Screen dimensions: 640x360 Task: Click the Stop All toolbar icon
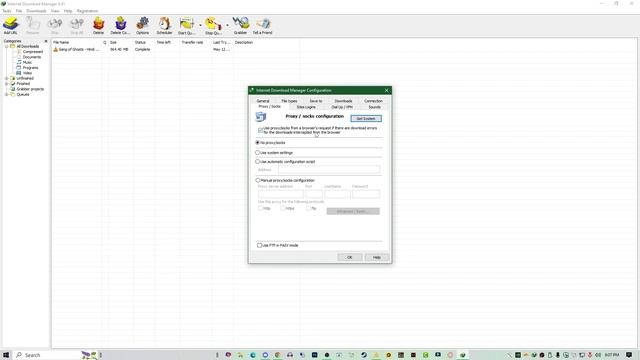click(x=77, y=25)
